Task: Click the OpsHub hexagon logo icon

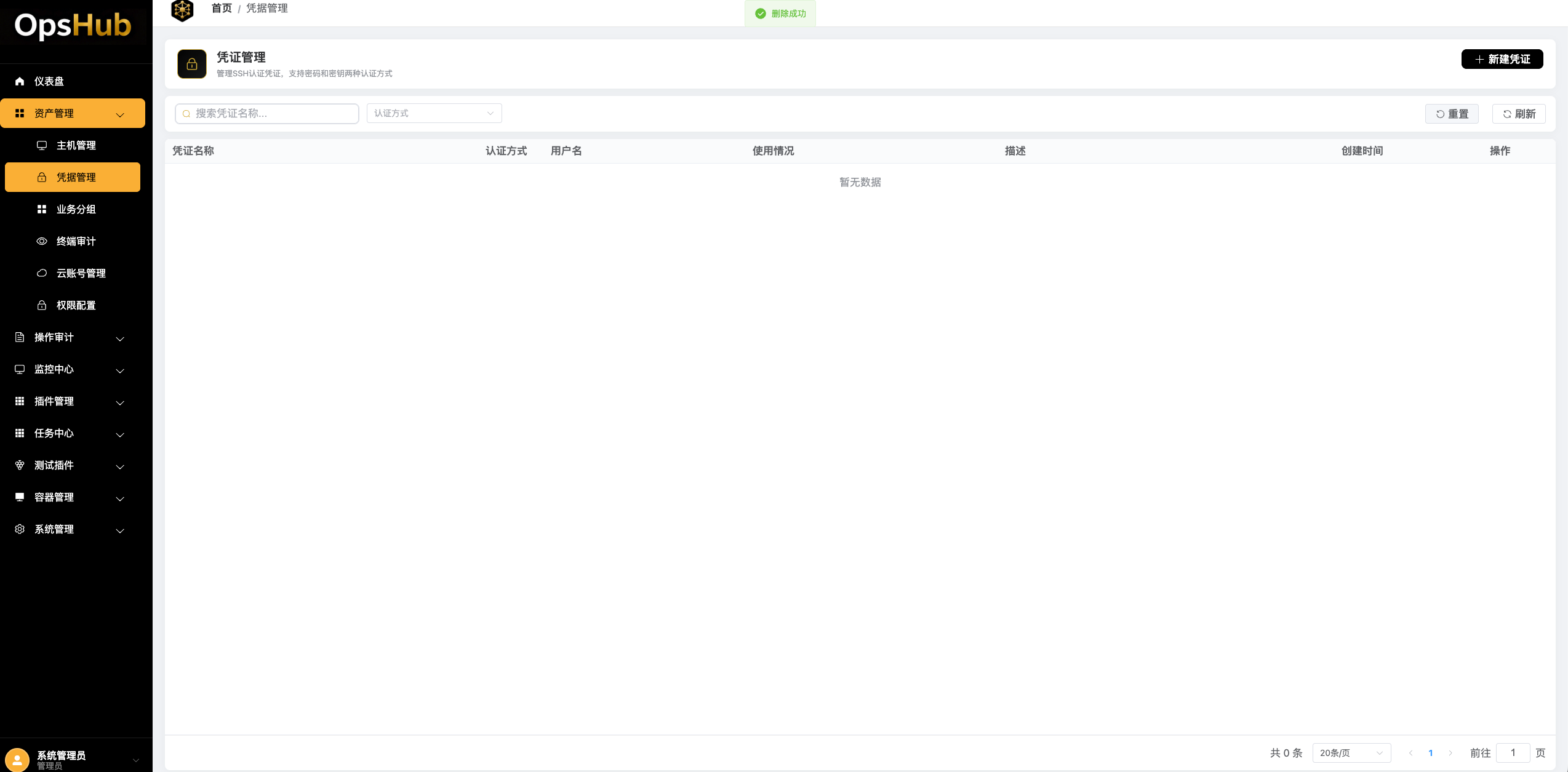Action: 182,10
